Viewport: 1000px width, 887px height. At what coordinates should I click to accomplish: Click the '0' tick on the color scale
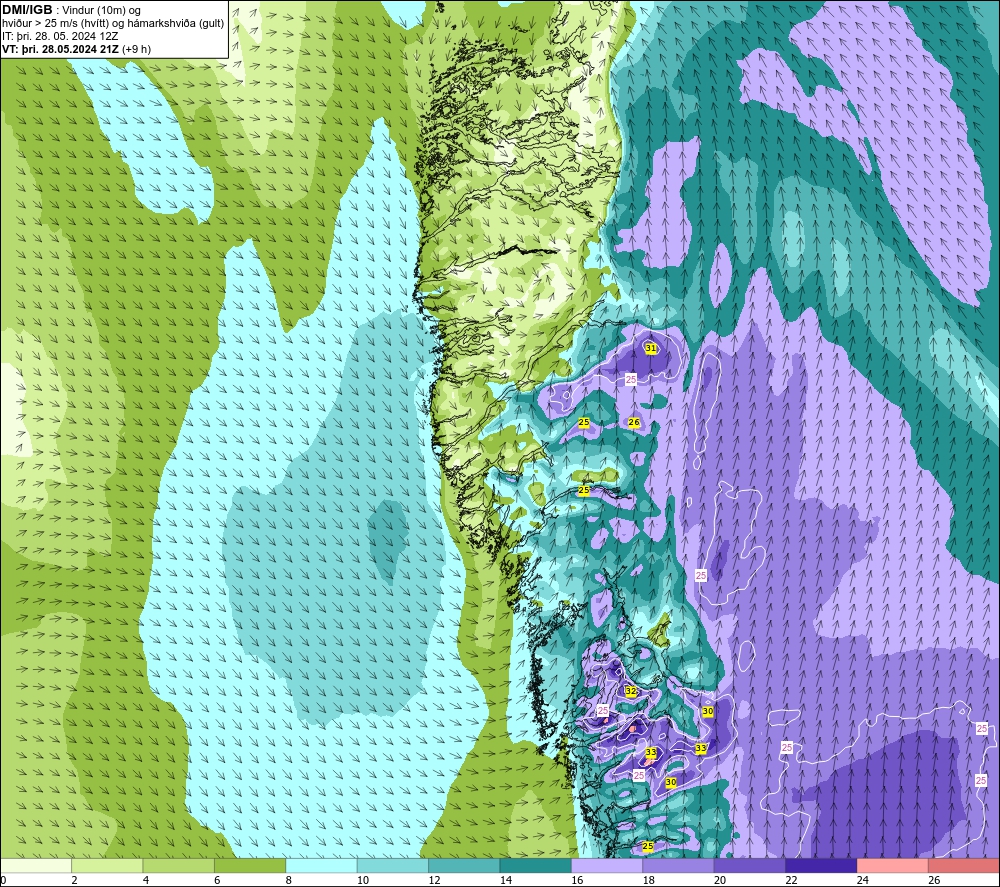3,880
